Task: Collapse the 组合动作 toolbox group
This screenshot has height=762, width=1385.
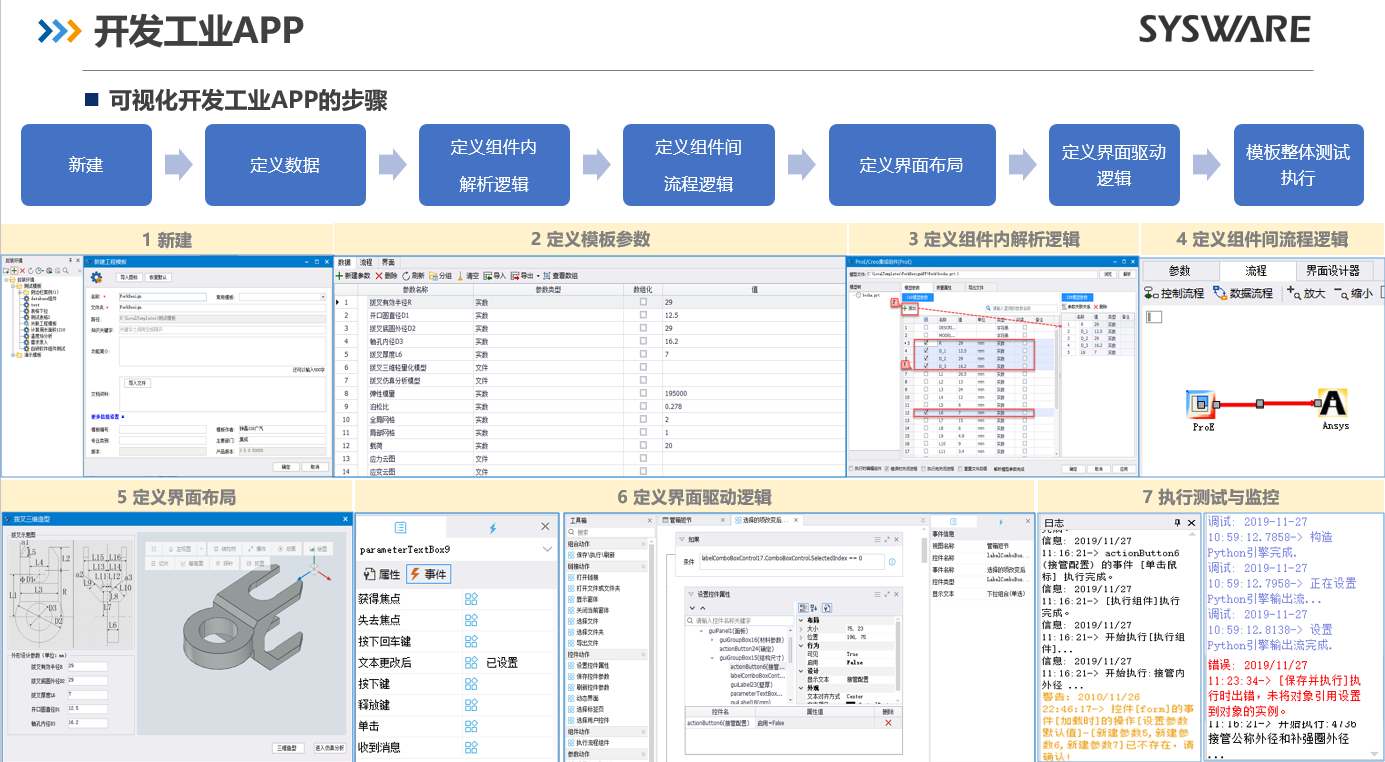Action: 643,544
